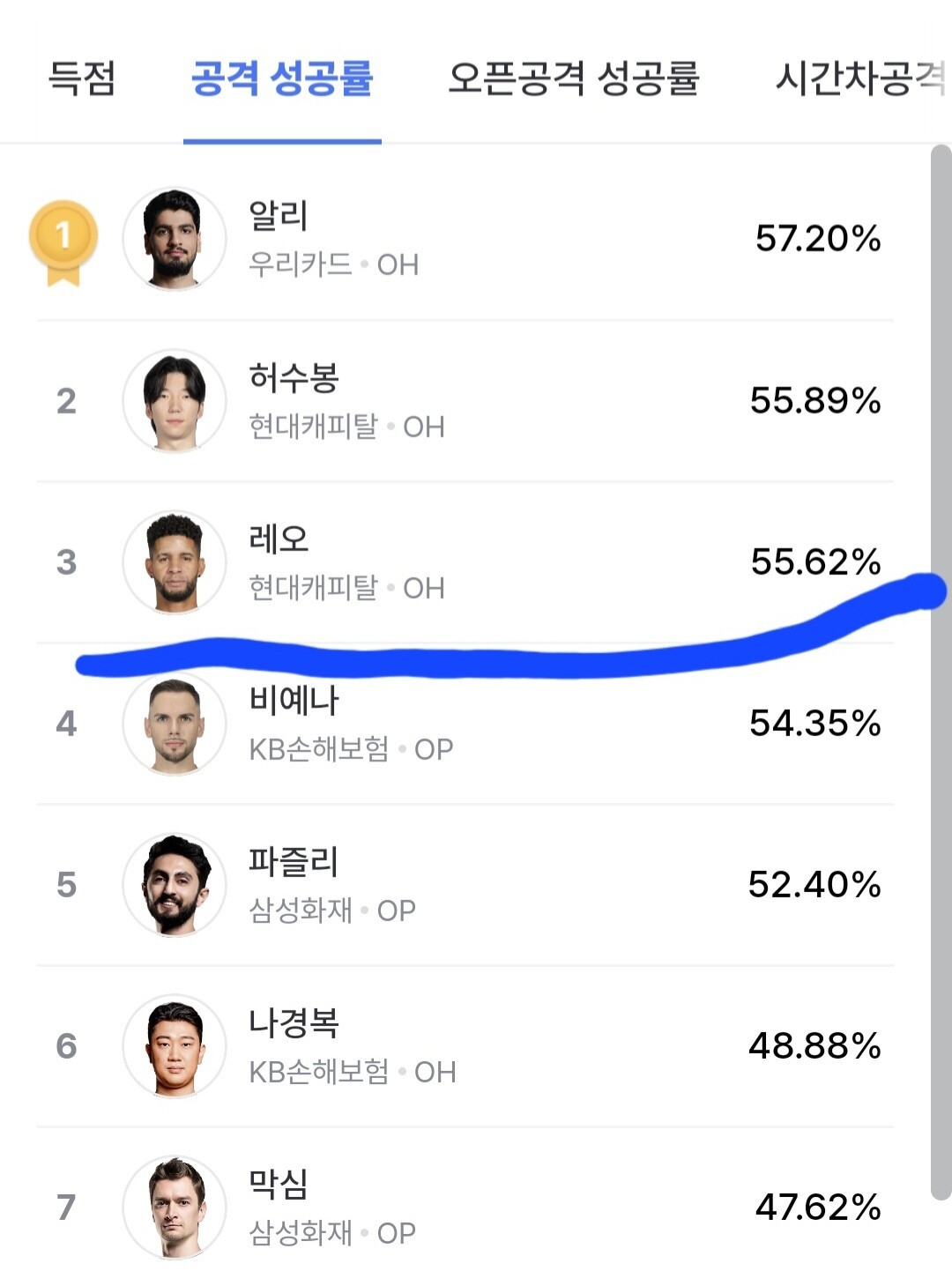Switch to the 시간차공격 tab
The width and height of the screenshot is (952, 1286).
(x=859, y=78)
